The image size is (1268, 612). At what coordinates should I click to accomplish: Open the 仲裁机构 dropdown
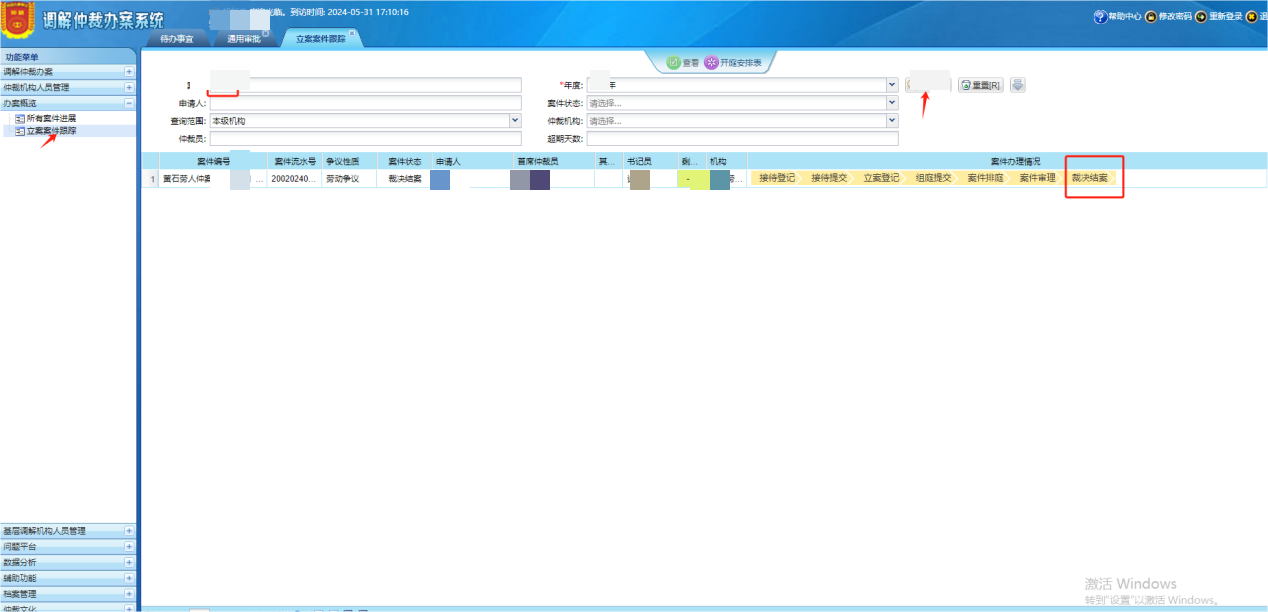click(x=892, y=121)
